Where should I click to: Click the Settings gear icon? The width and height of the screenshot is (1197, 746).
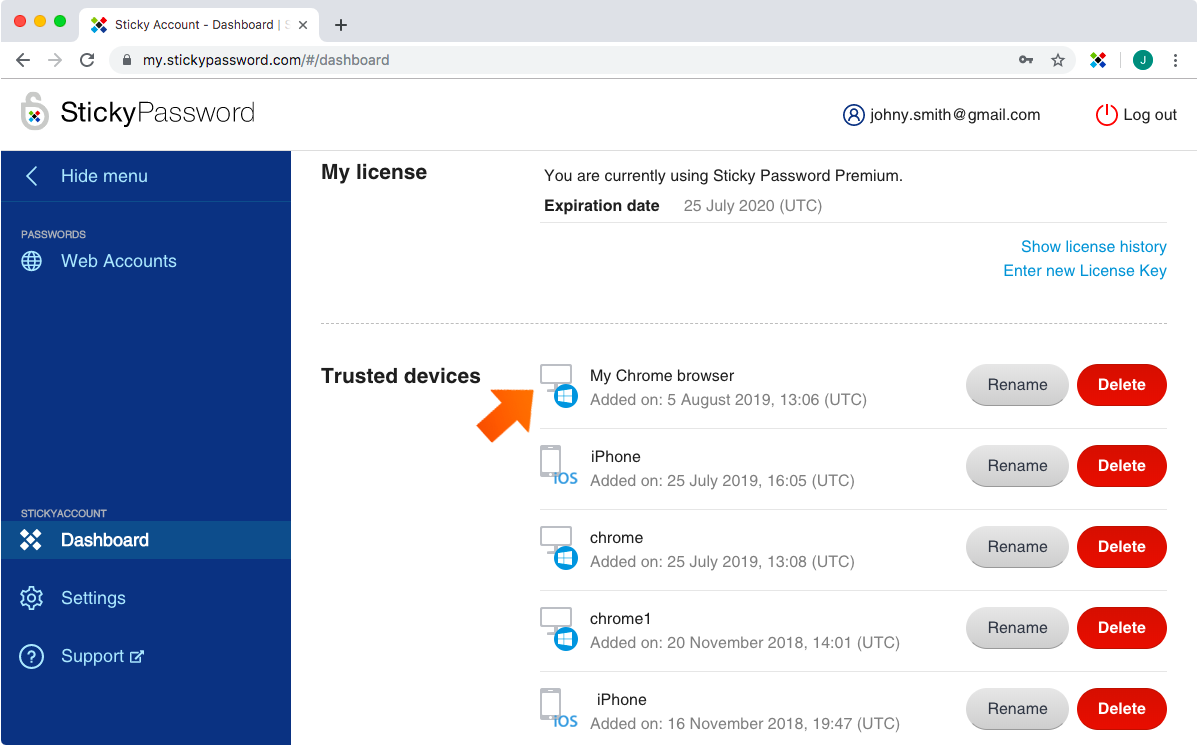(x=31, y=598)
